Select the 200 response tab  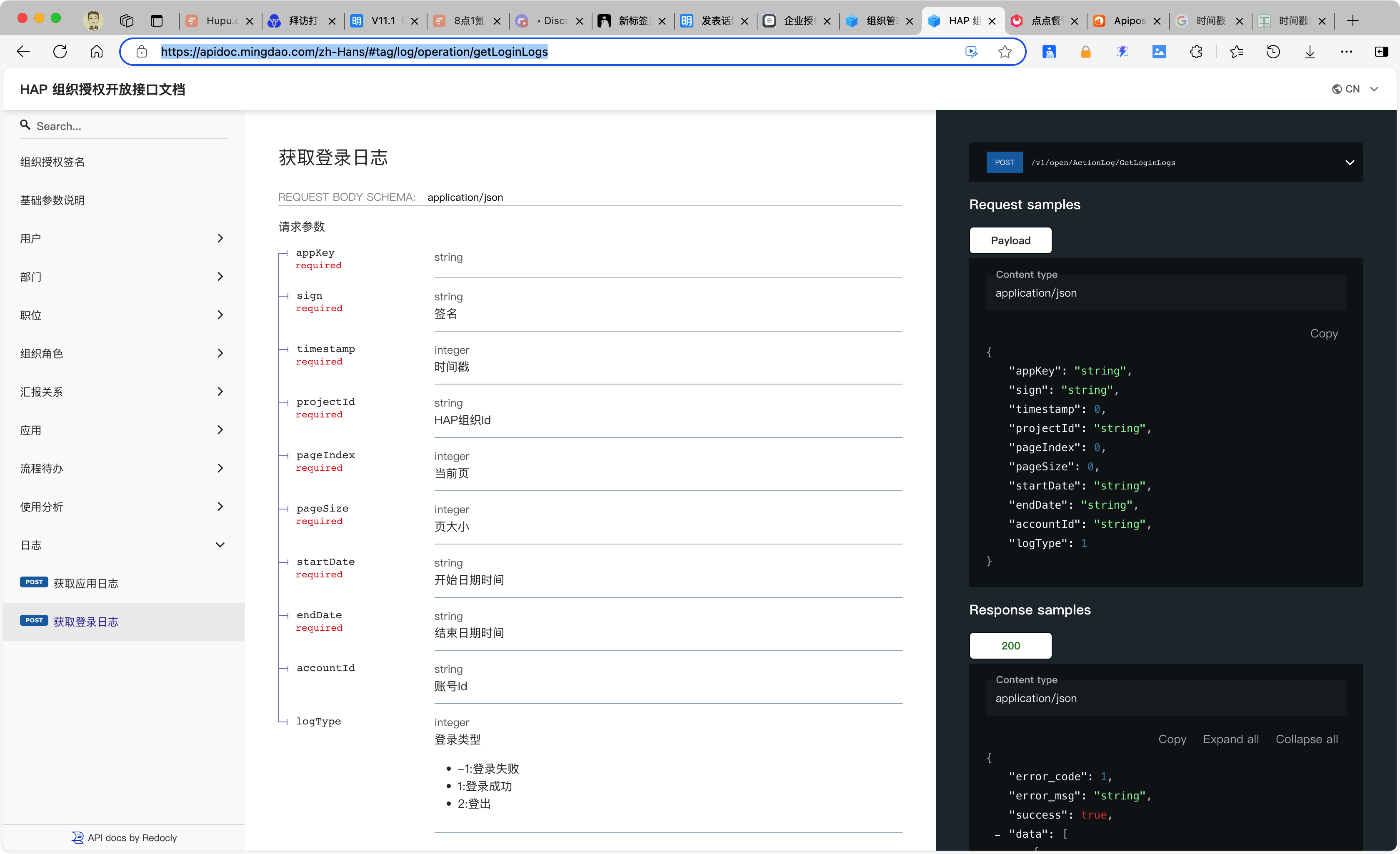[1010, 645]
